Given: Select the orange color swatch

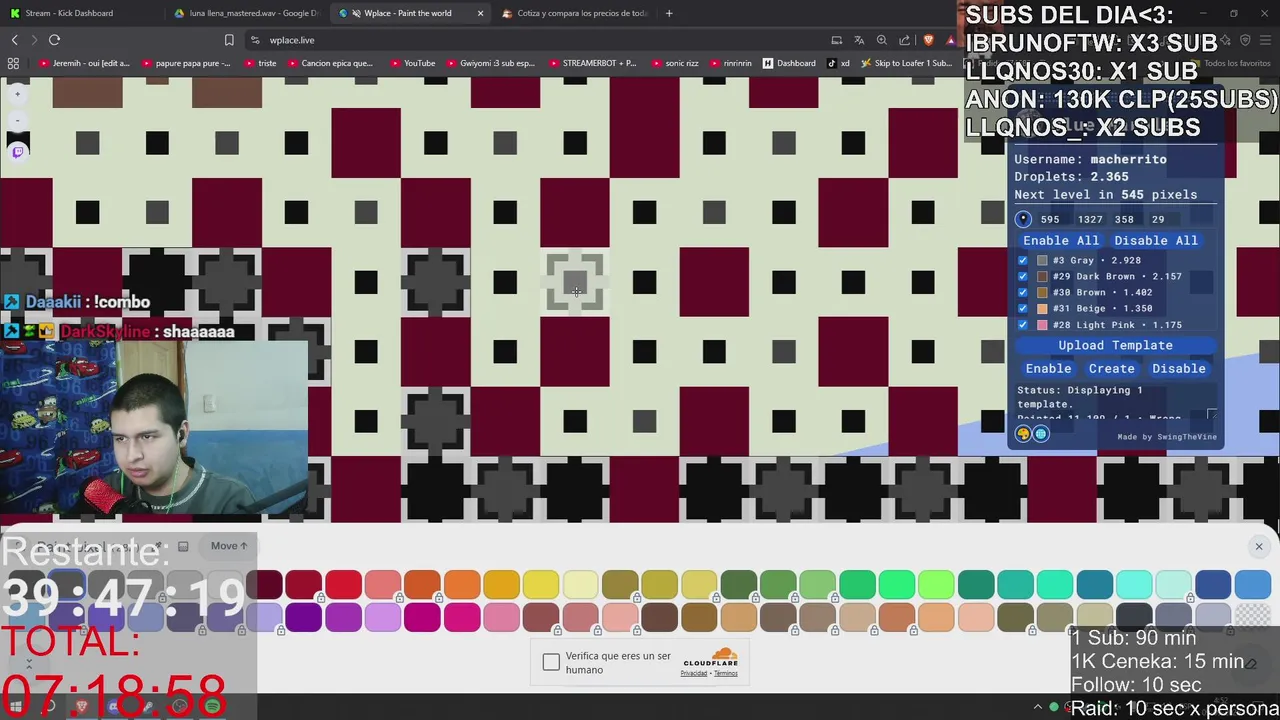Looking at the screenshot, I should tap(462, 585).
